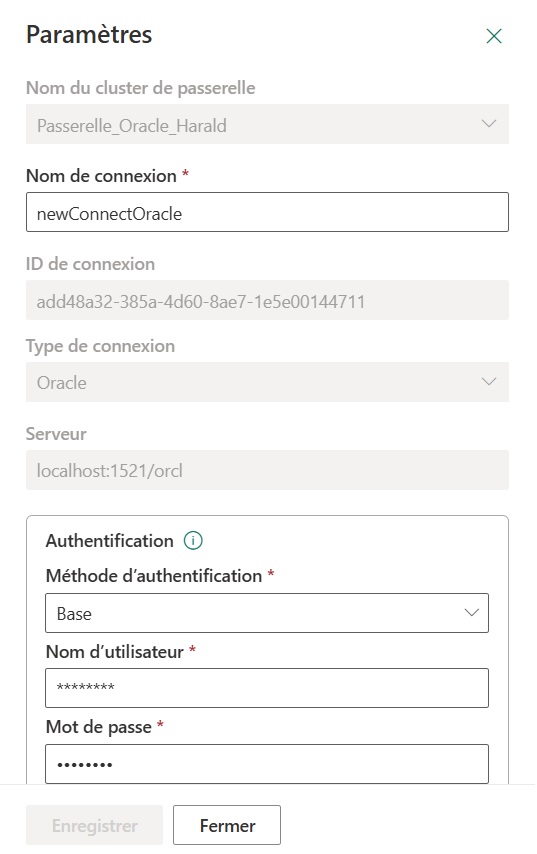
Task: Focus the Nom d'utilisateur input field
Action: click(267, 688)
